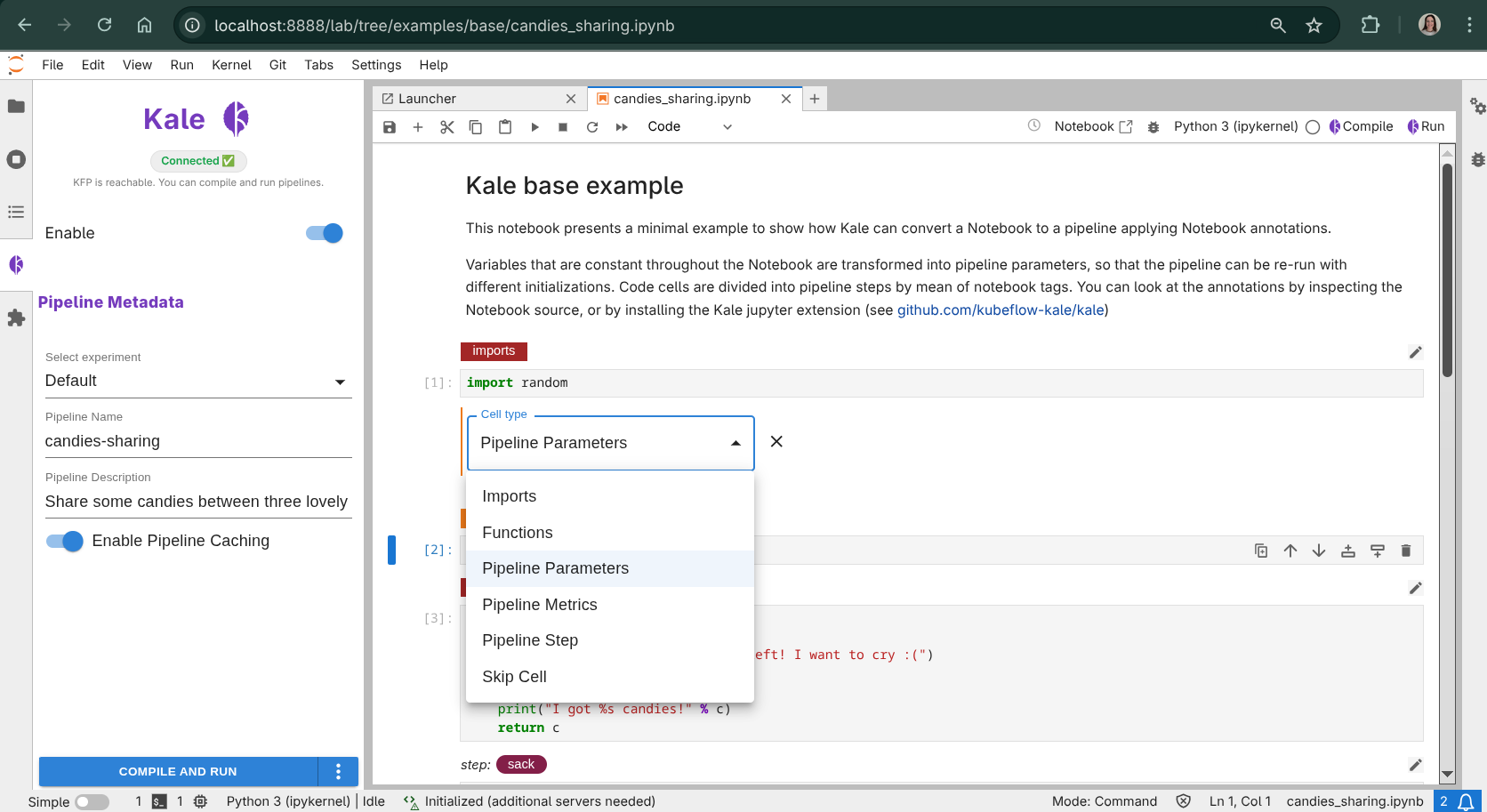The height and width of the screenshot is (812, 1487).
Task: Bookmark this page with the star icon
Action: tap(1314, 25)
